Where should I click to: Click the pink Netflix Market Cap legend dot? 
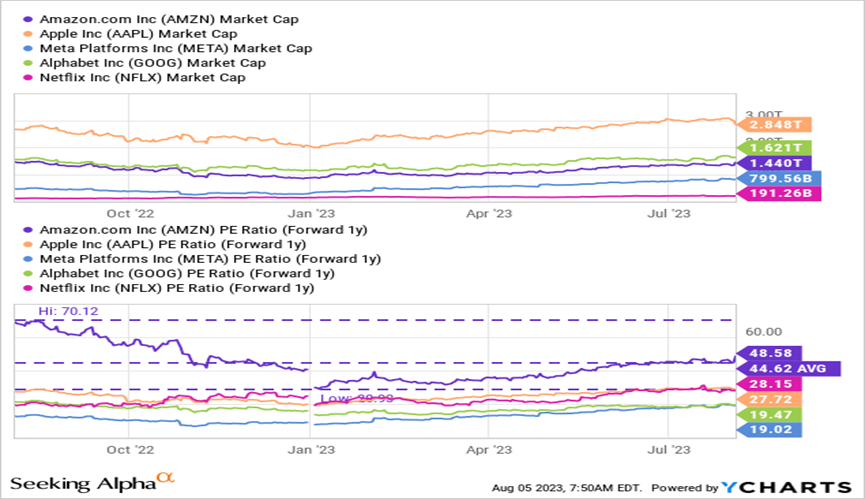28,78
